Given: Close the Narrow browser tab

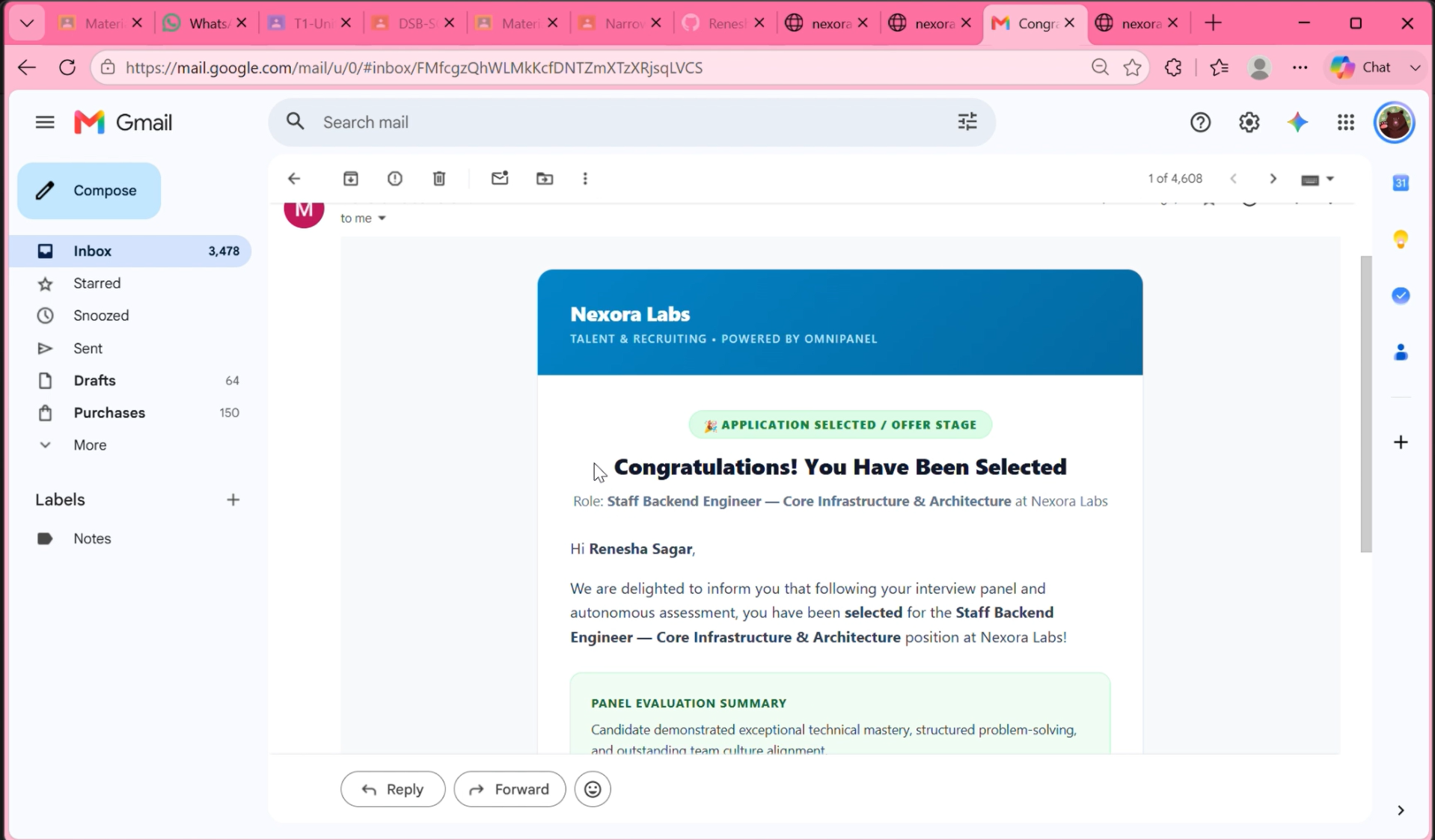Looking at the screenshot, I should tap(656, 23).
